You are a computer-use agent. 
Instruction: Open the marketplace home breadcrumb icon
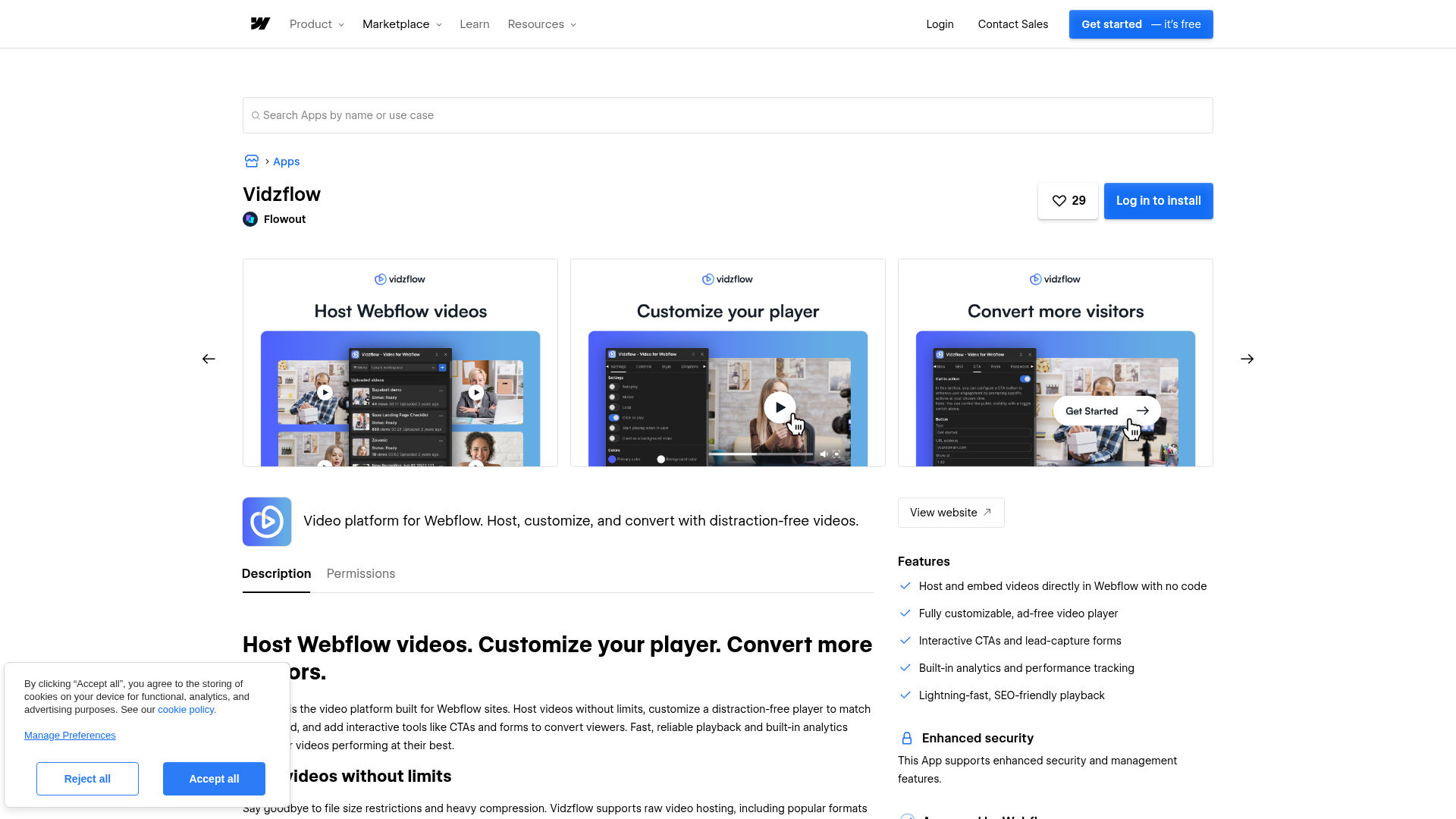[x=252, y=162]
